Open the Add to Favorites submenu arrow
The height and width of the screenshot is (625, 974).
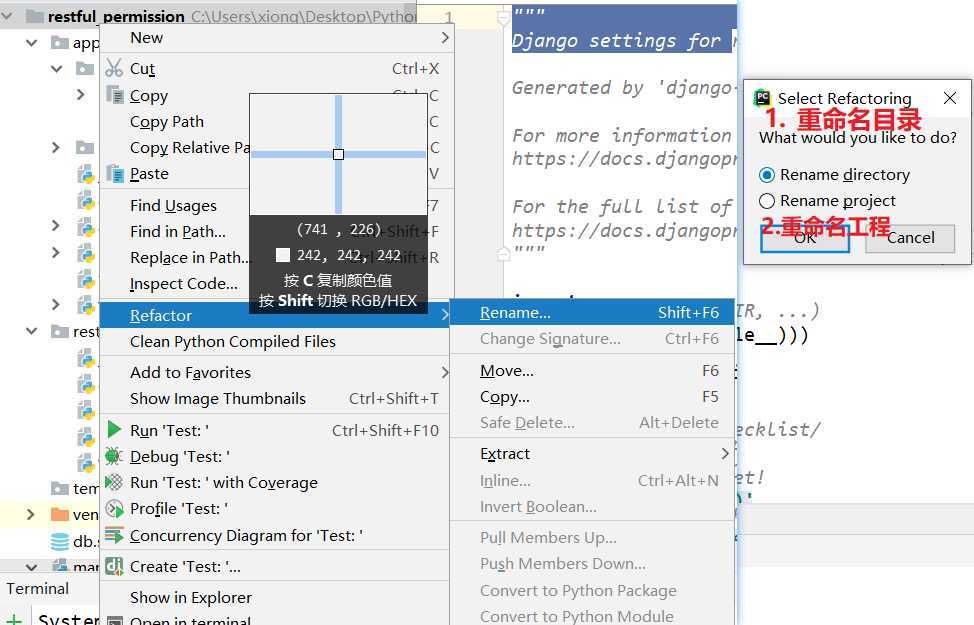pyautogui.click(x=445, y=372)
